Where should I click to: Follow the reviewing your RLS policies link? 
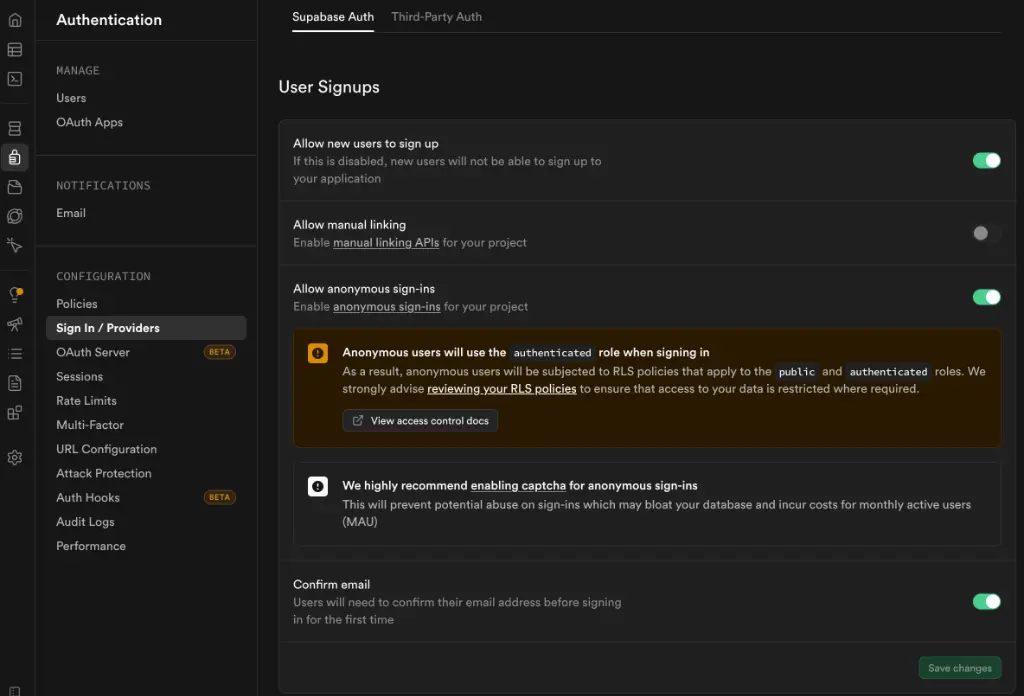[501, 389]
